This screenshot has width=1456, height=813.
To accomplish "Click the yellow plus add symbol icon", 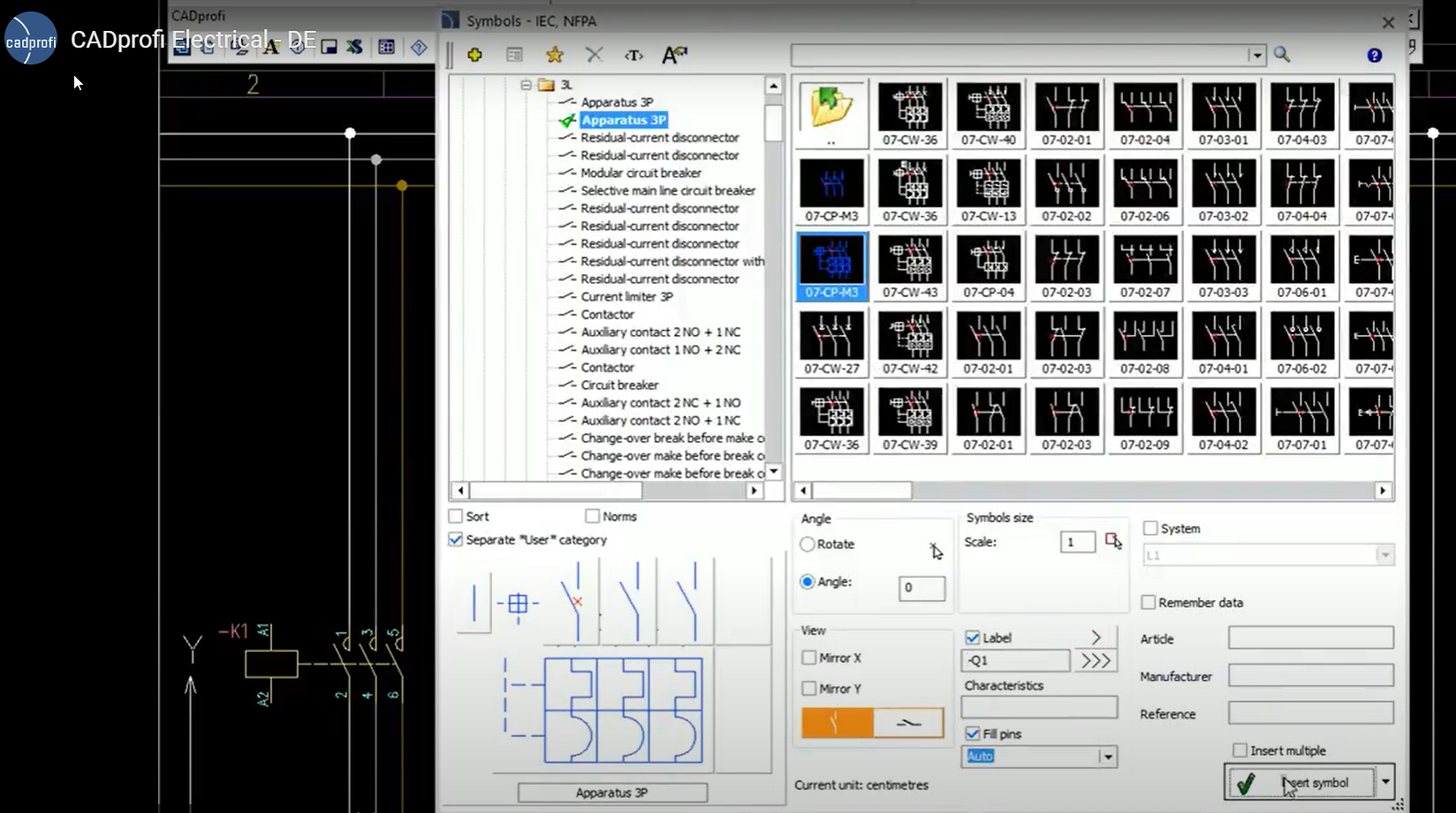I will (x=474, y=55).
